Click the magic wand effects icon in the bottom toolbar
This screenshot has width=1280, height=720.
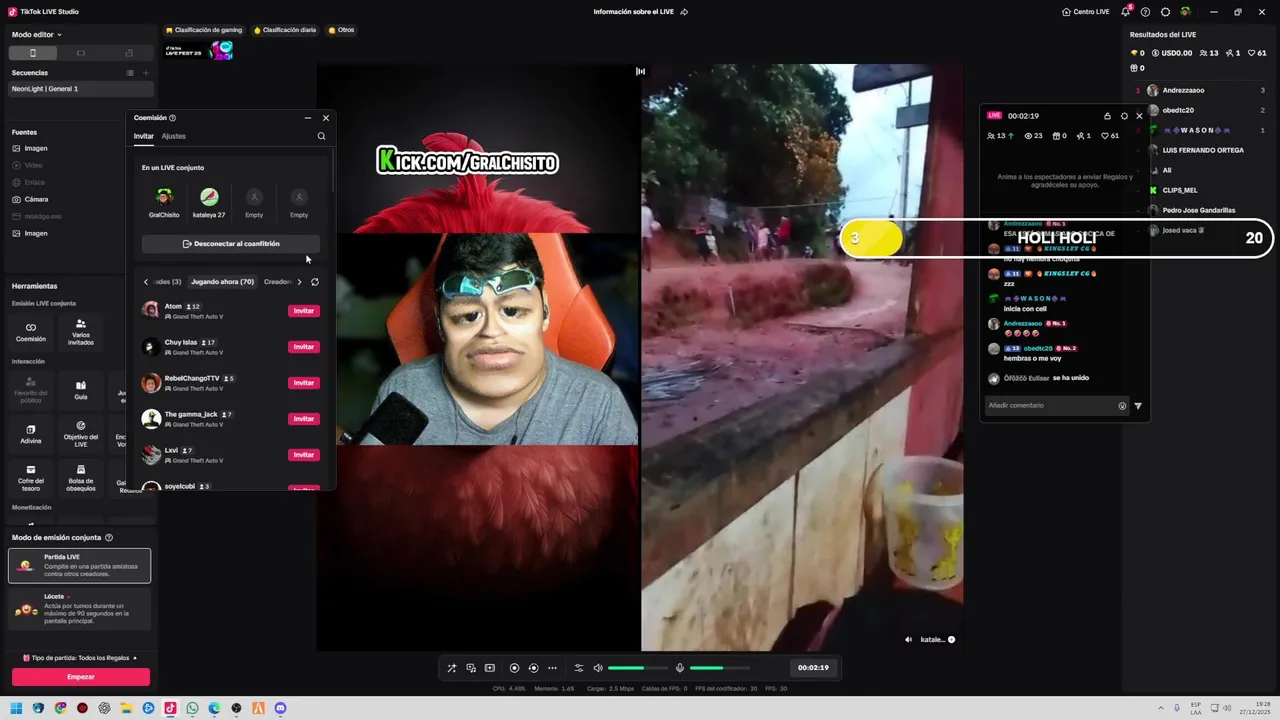[x=452, y=668]
